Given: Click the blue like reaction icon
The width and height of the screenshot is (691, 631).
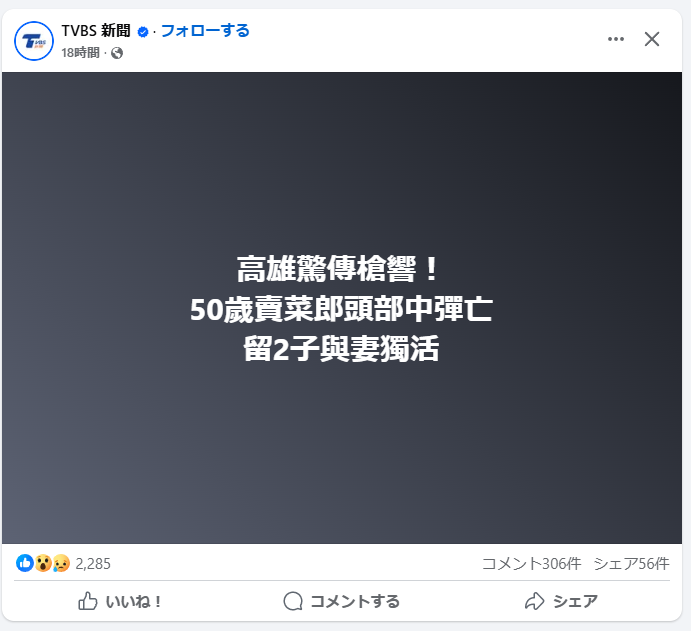Looking at the screenshot, I should pos(25,563).
